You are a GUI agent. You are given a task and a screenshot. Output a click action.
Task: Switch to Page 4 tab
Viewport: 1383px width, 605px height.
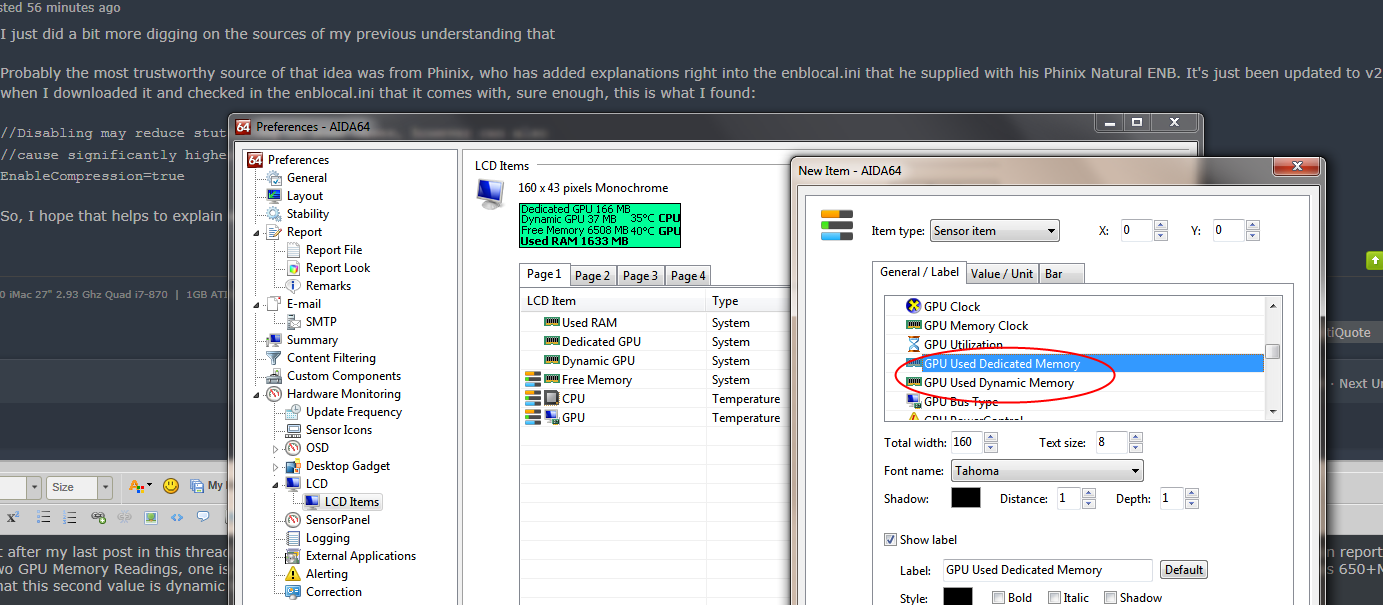(x=688, y=276)
